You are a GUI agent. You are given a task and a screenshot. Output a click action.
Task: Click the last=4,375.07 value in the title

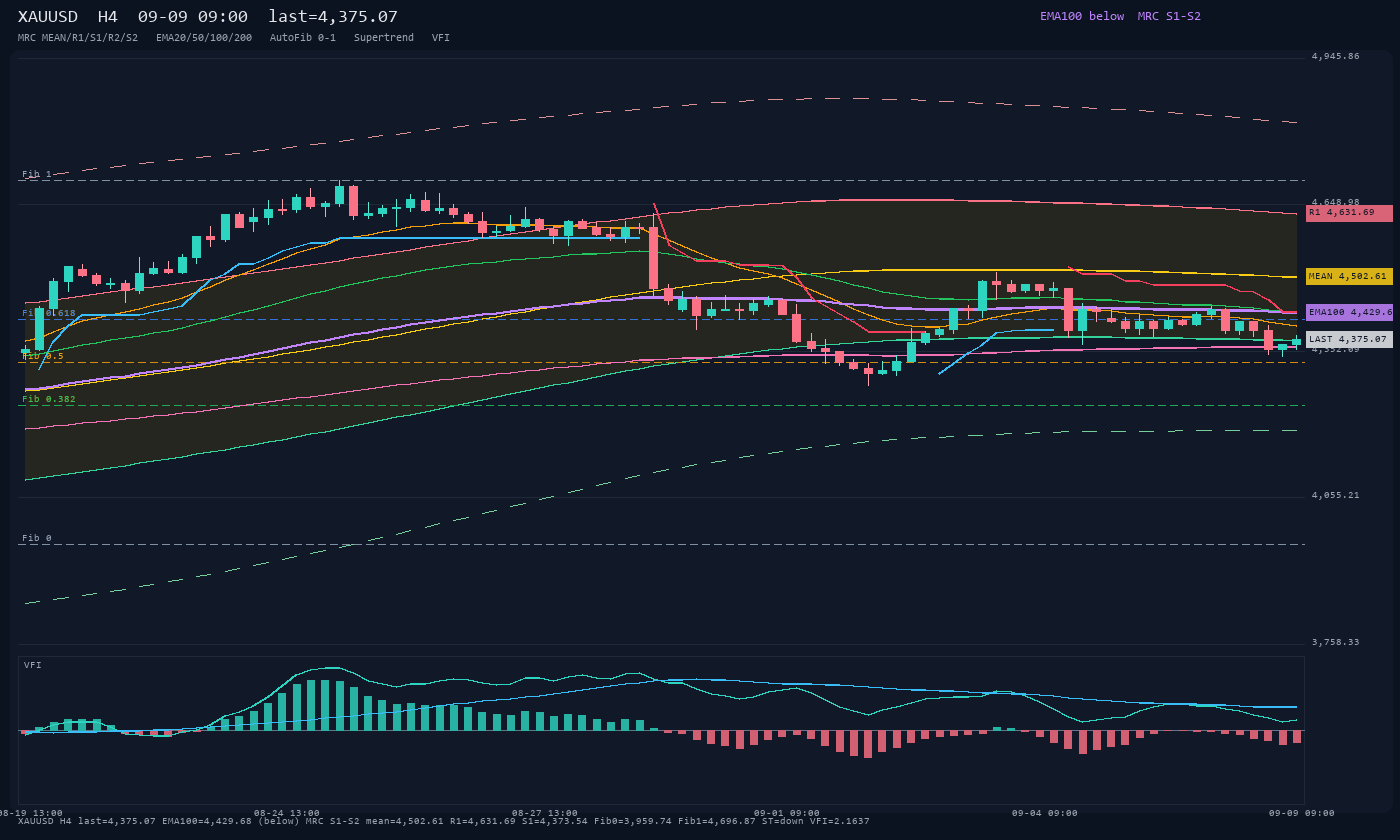(333, 17)
